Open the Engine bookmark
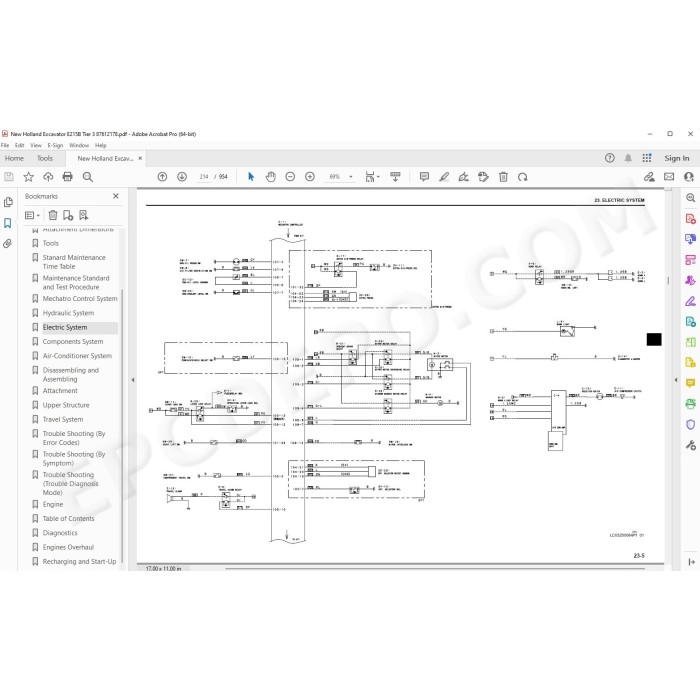The image size is (700, 700). 53,504
